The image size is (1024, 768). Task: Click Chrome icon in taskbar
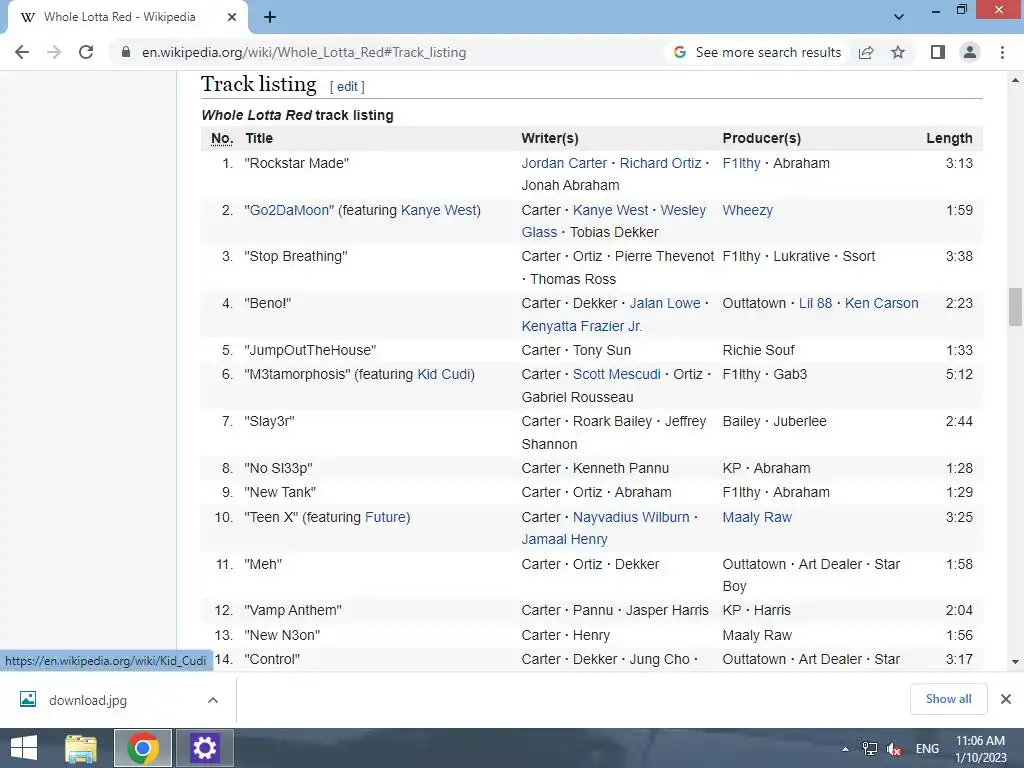[x=143, y=748]
